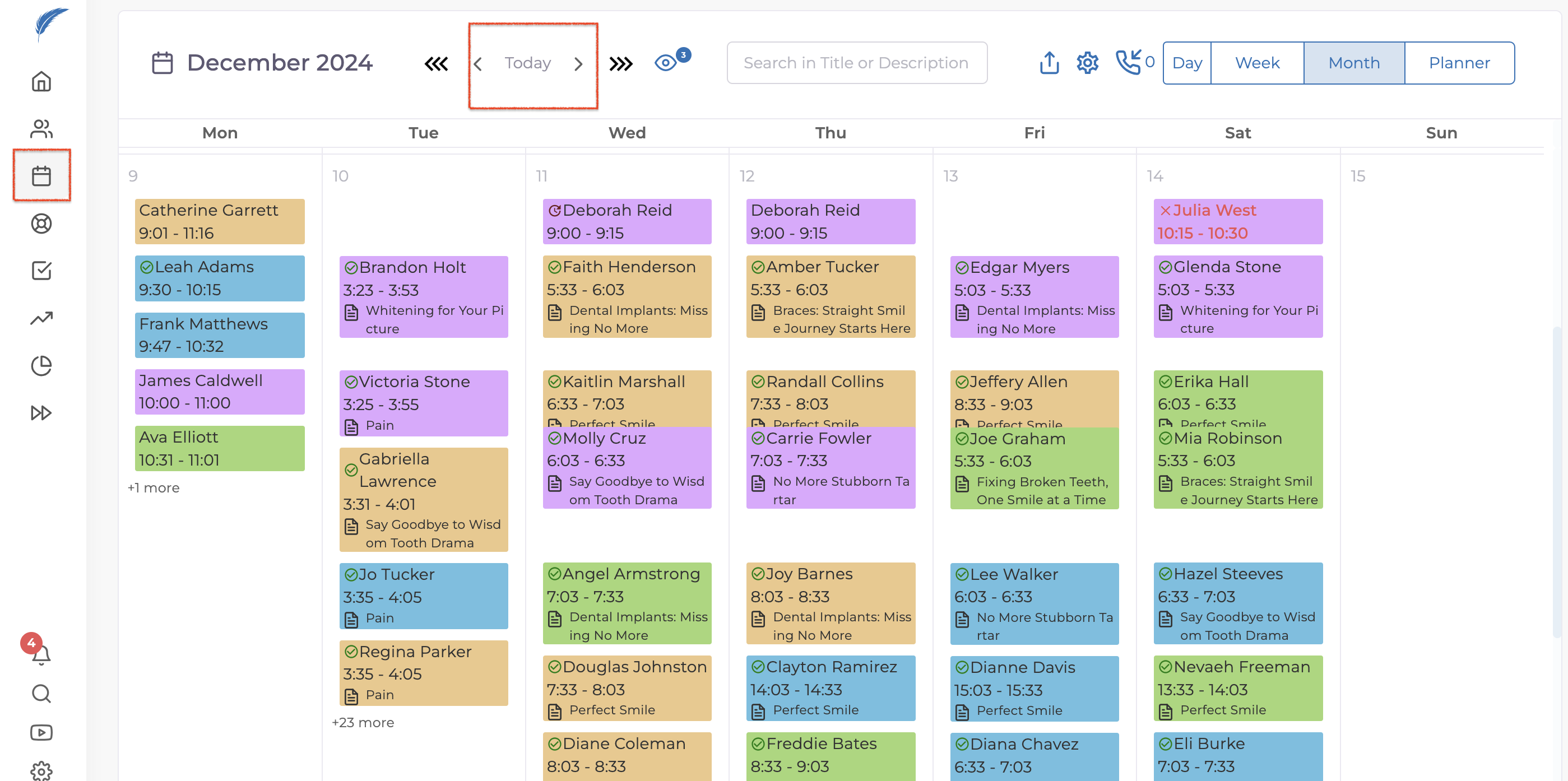Viewport: 1568px width, 781px height.
Task: Open the tasks checkmark icon in sidebar
Action: tap(41, 270)
